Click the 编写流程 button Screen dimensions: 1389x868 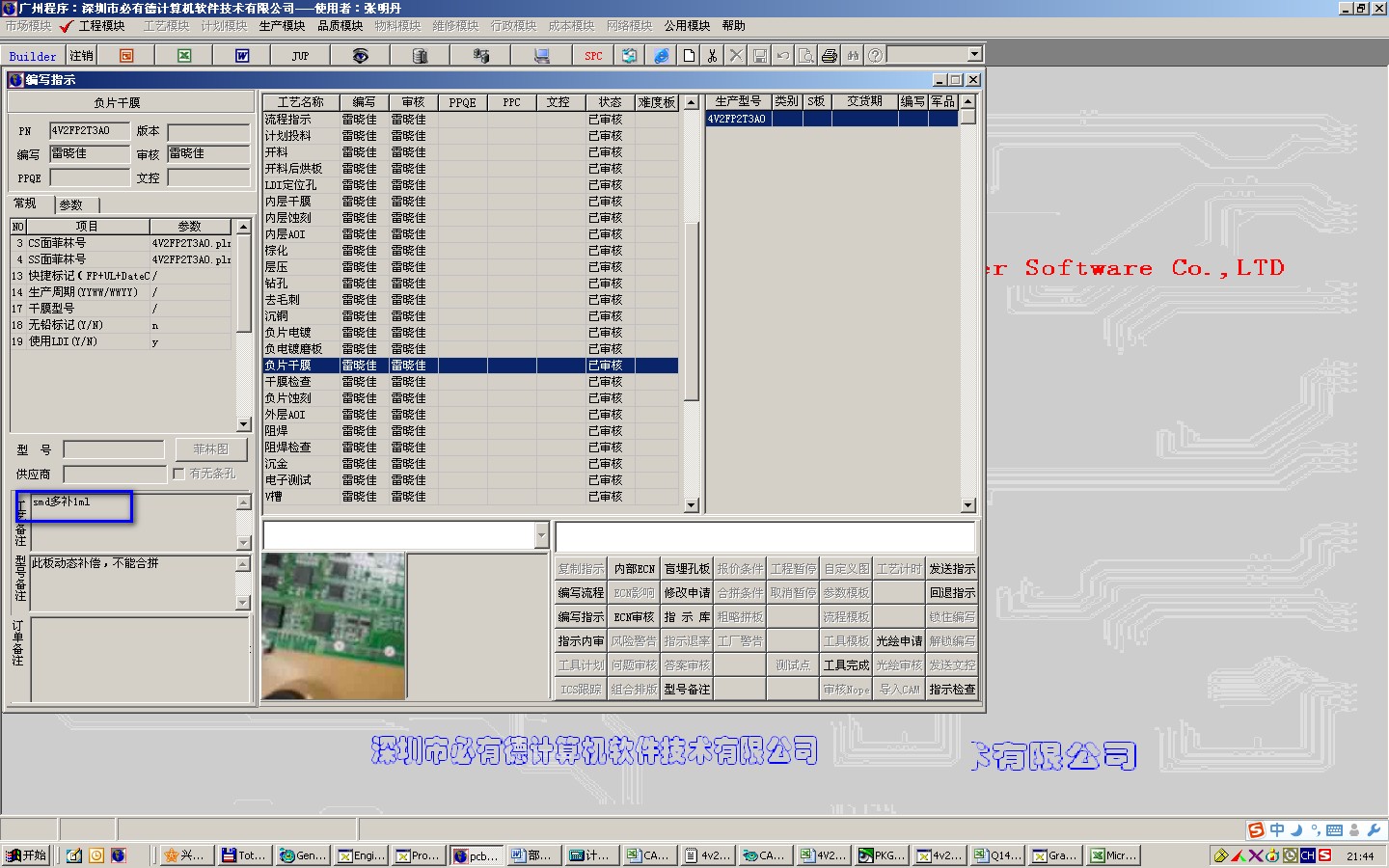click(581, 593)
